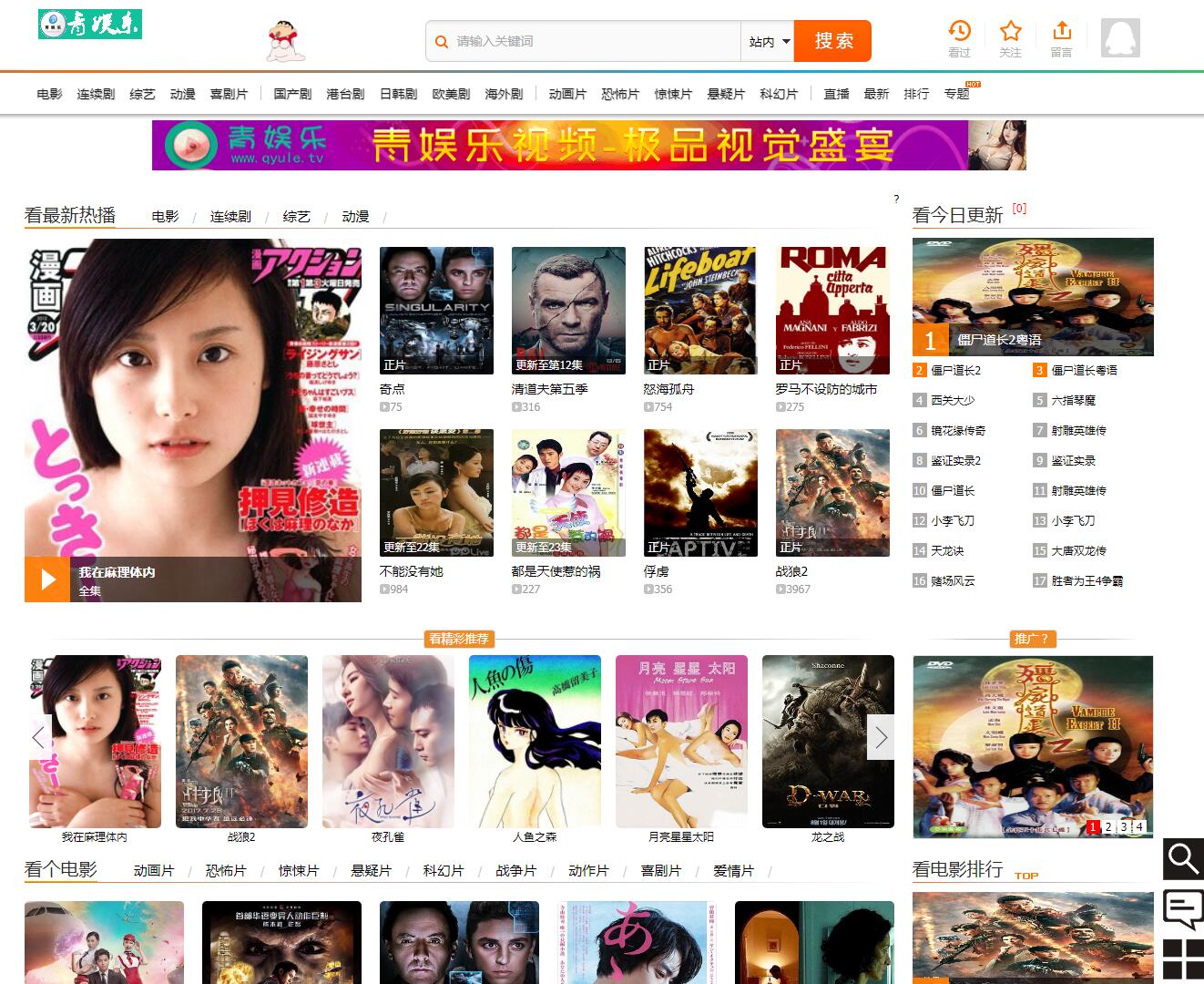This screenshot has width=1204, height=984.
Task: Open the 都是天使惹的祸 poster thumbnail
Action: [x=568, y=493]
